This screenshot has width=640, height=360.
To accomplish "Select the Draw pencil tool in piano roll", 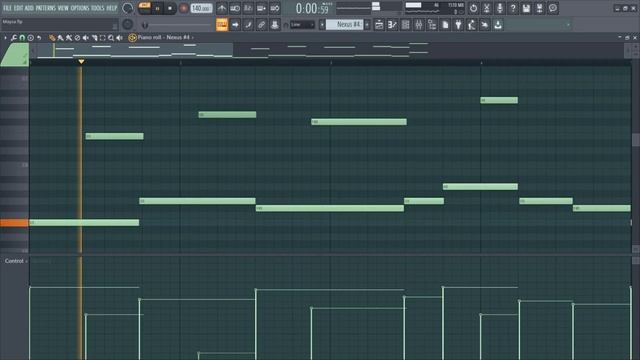I will tap(52, 38).
